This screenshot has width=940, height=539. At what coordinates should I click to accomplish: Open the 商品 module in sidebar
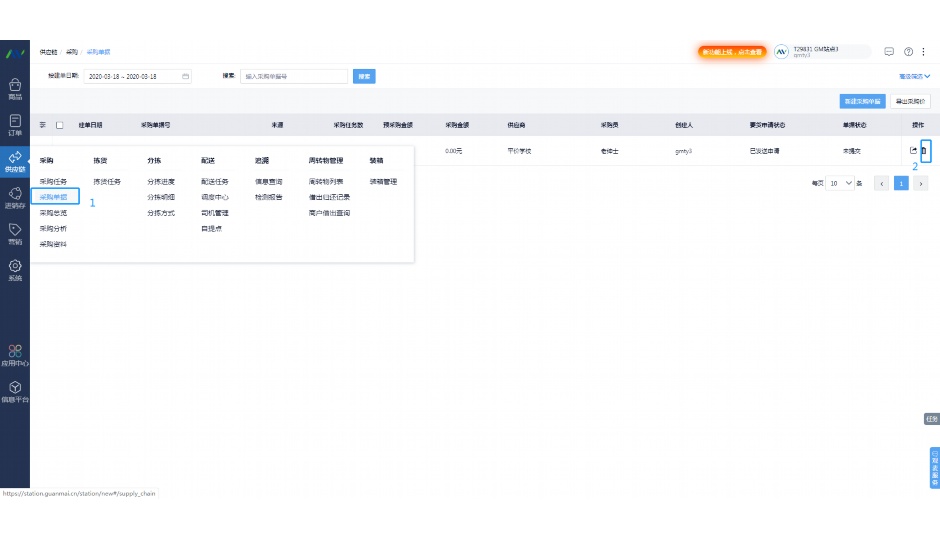point(15,89)
